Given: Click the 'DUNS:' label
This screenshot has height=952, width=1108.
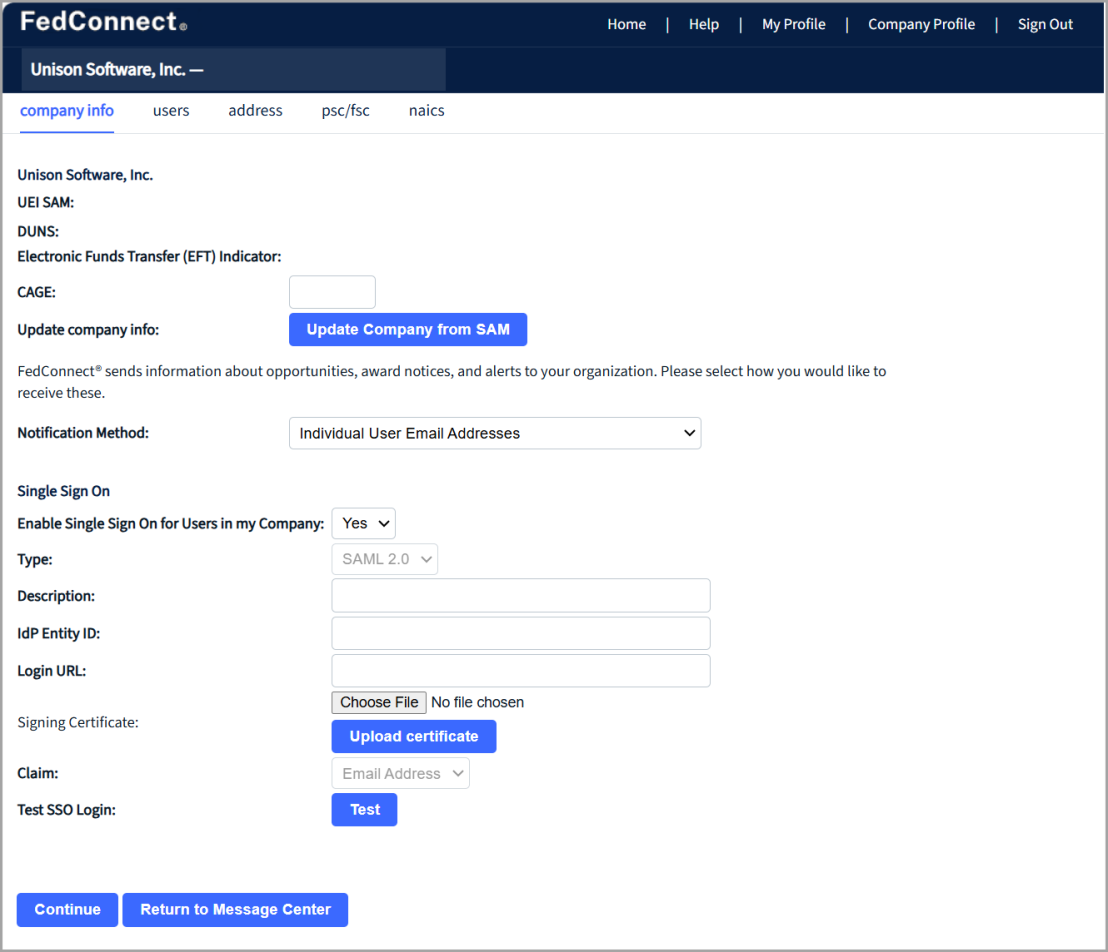Looking at the screenshot, I should pyautogui.click(x=38, y=232).
